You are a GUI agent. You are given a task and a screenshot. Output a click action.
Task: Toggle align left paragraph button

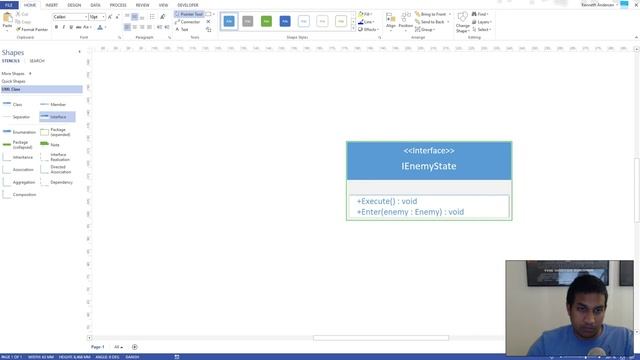127,27
